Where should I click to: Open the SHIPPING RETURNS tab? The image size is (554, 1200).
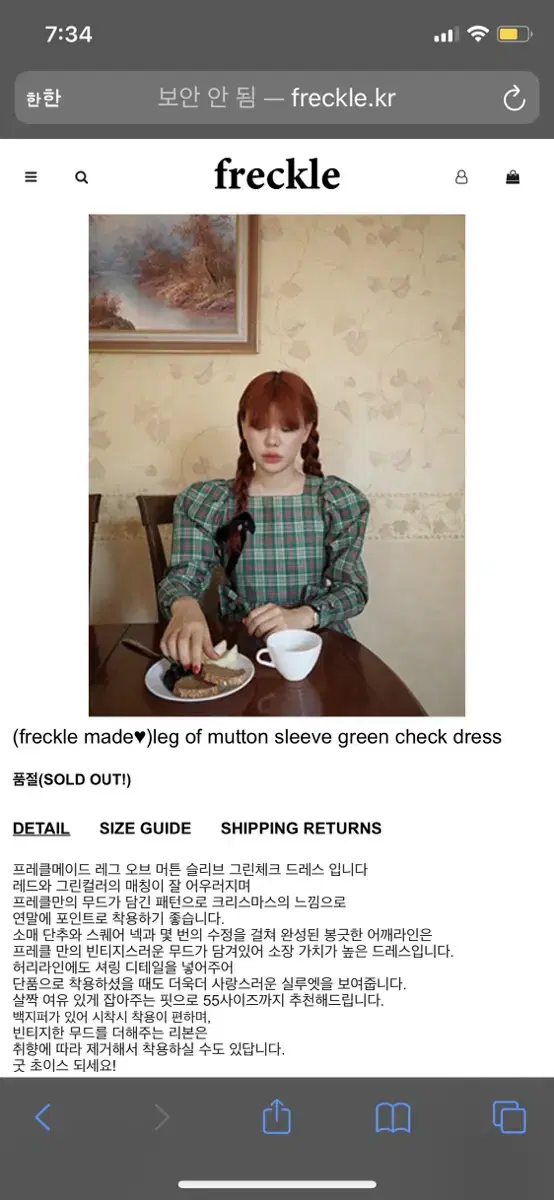coord(301,828)
